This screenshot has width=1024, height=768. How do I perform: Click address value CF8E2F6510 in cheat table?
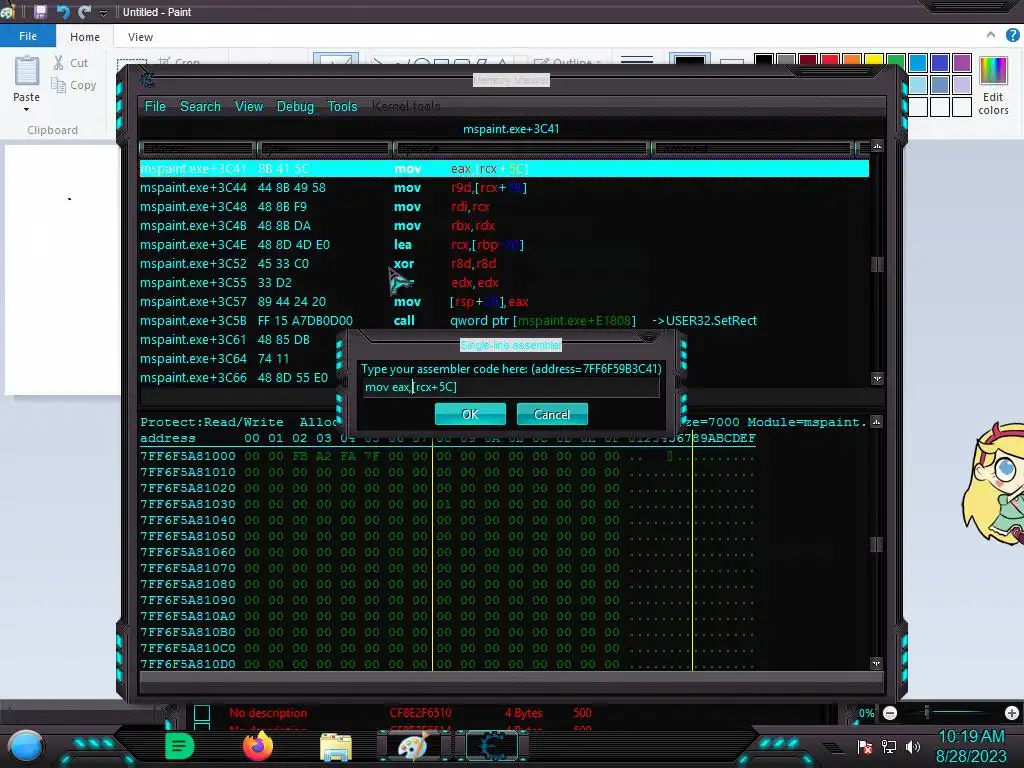pos(421,713)
